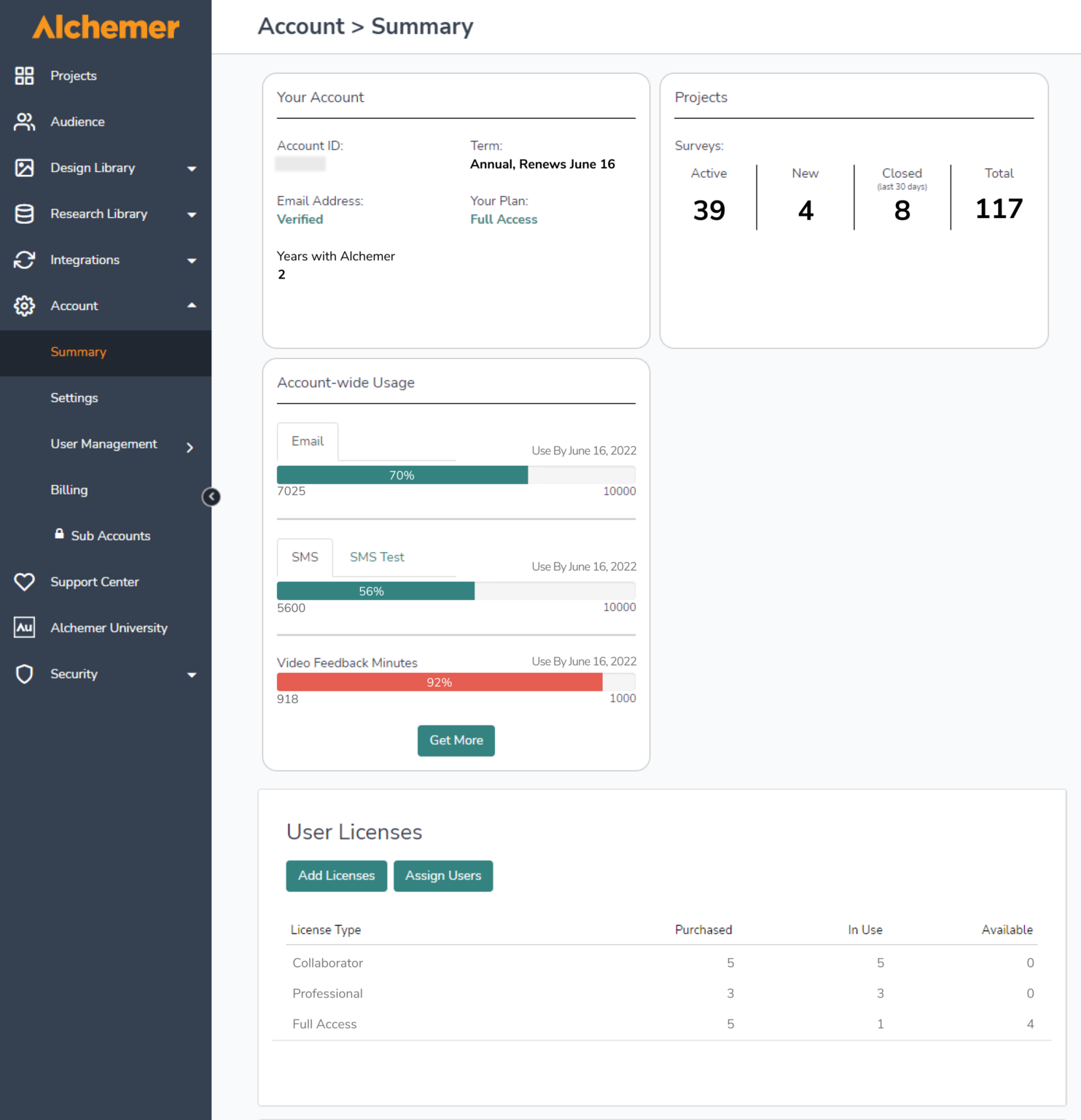1081x1120 pixels.
Task: Click the Alchemer University icon
Action: (24, 627)
